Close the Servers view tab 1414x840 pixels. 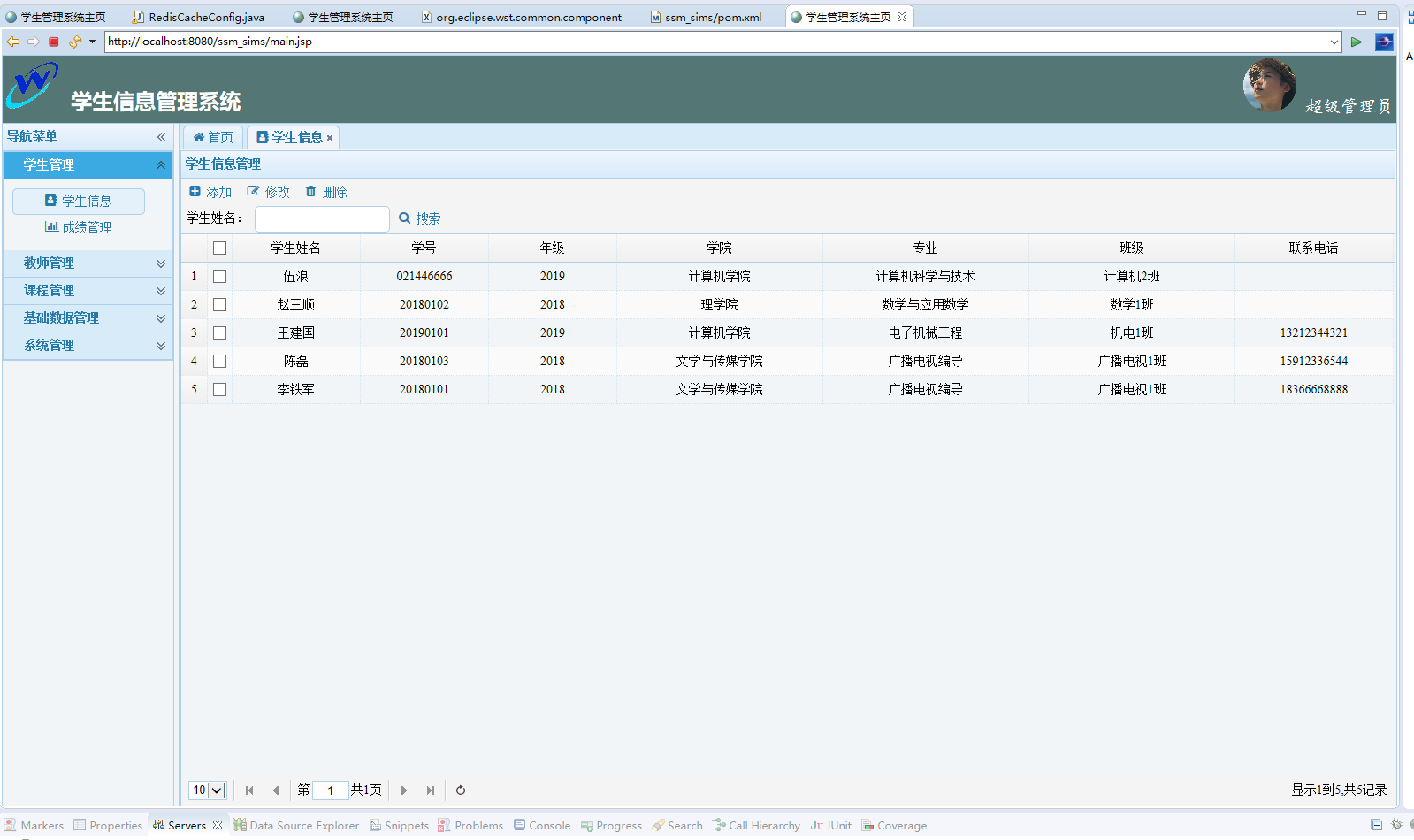[218, 825]
